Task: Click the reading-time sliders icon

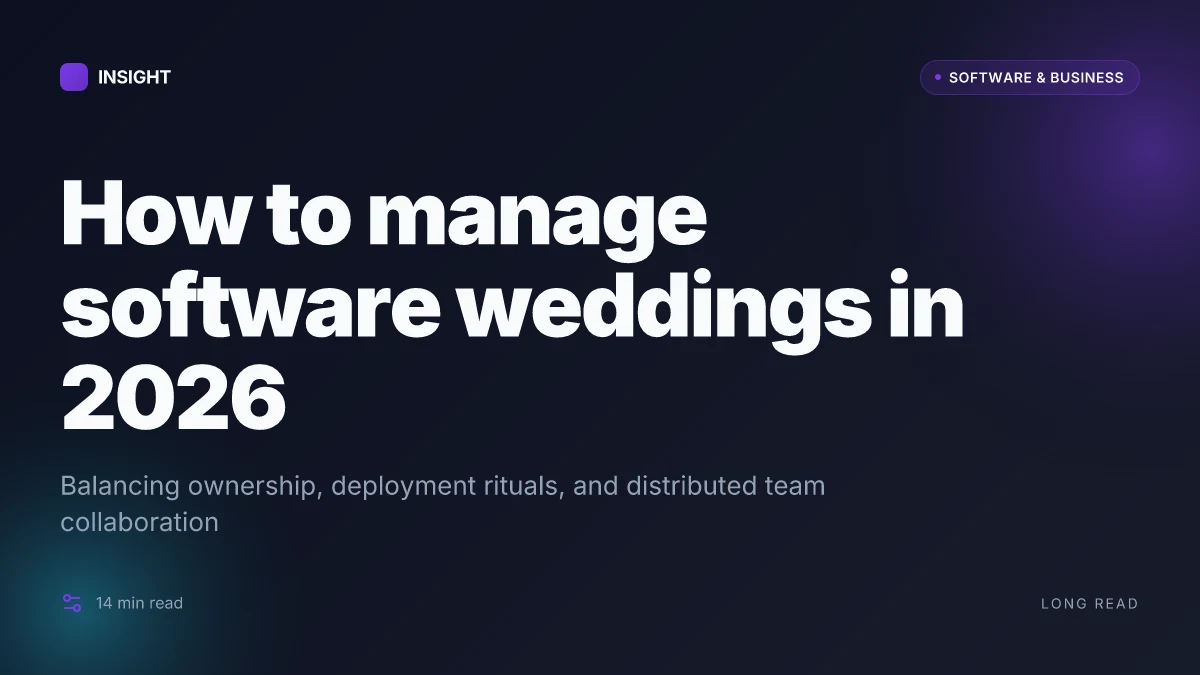Action: [x=72, y=603]
